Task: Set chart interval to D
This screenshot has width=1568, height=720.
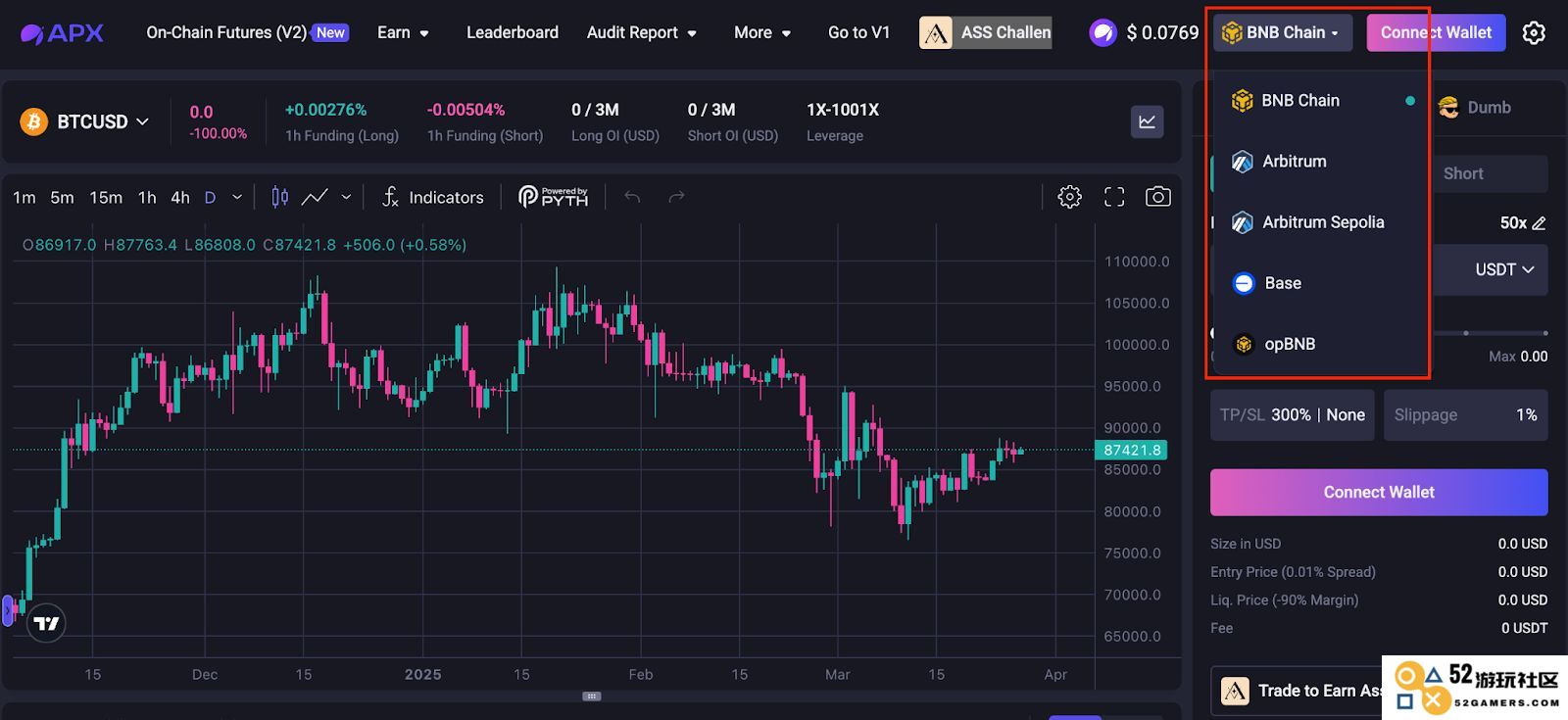Action: pos(210,197)
